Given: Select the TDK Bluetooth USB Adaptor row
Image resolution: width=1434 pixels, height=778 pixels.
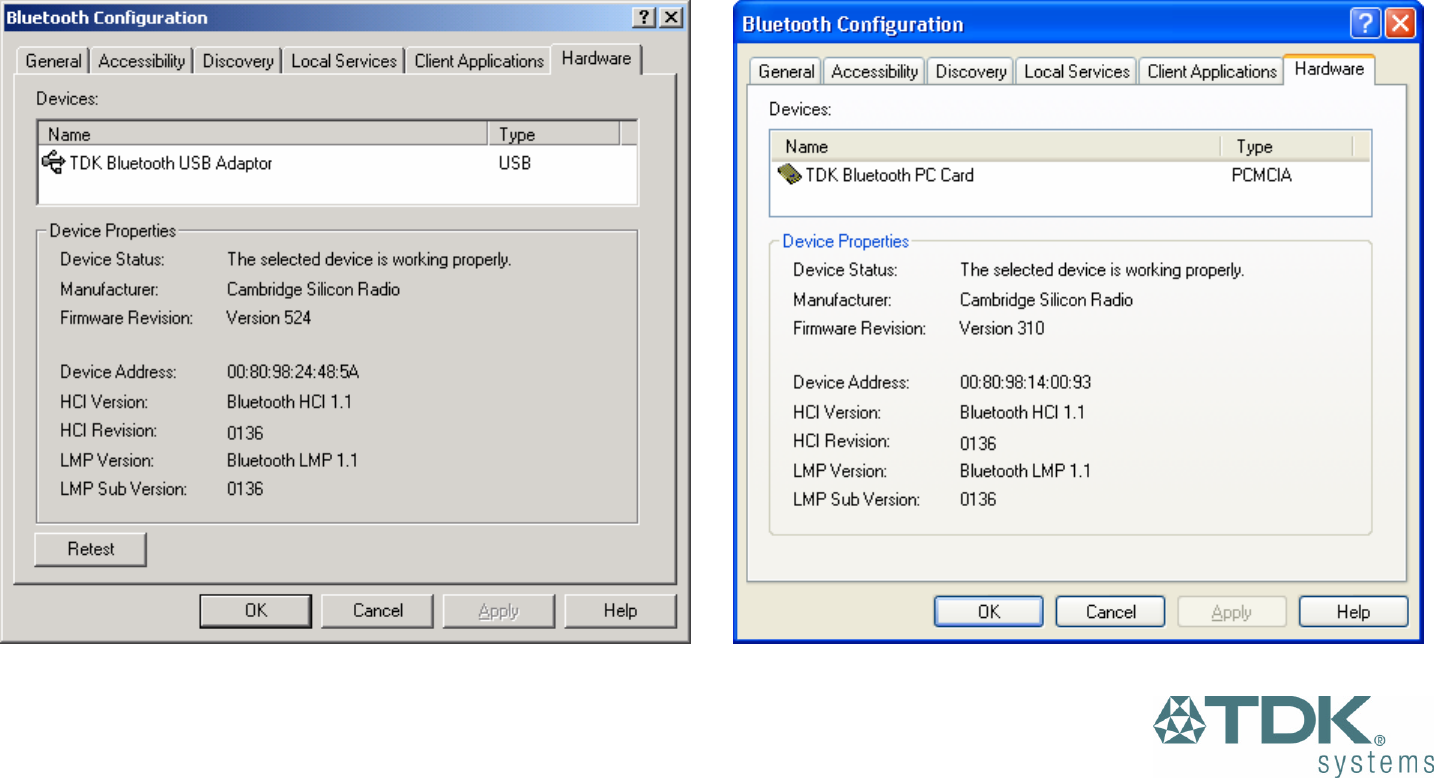Looking at the screenshot, I should pyautogui.click(x=171, y=163).
